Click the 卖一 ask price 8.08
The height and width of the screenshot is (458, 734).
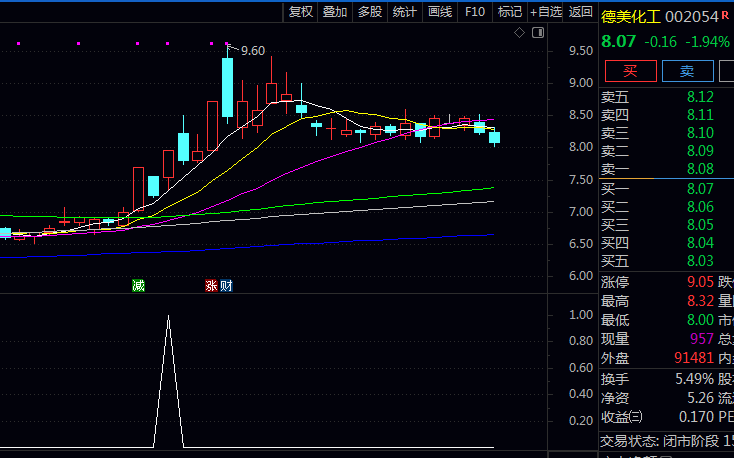coord(700,169)
